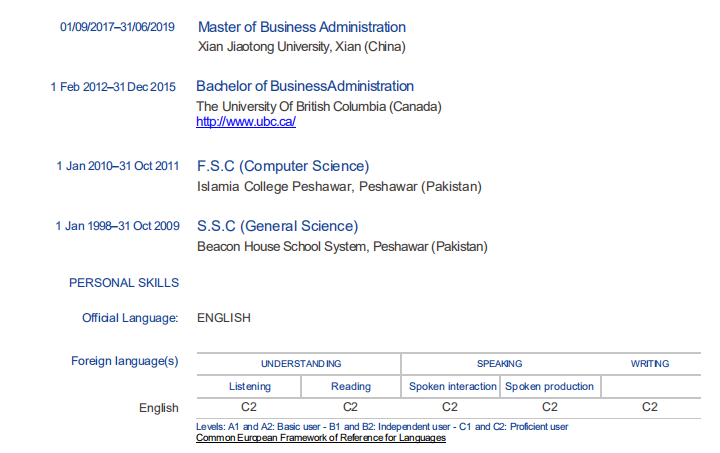Click the PERSONAL SKILLS section heading
The image size is (720, 453).
point(124,283)
